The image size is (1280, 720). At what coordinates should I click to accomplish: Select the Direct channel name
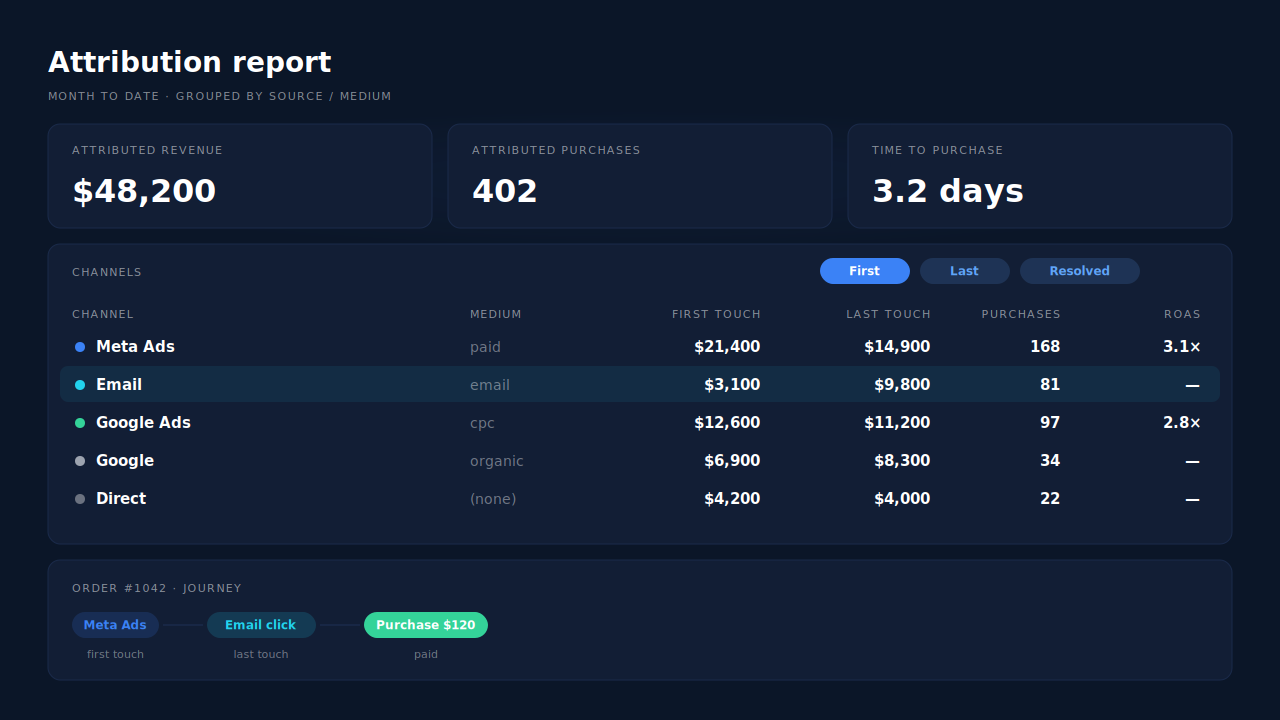click(121, 499)
